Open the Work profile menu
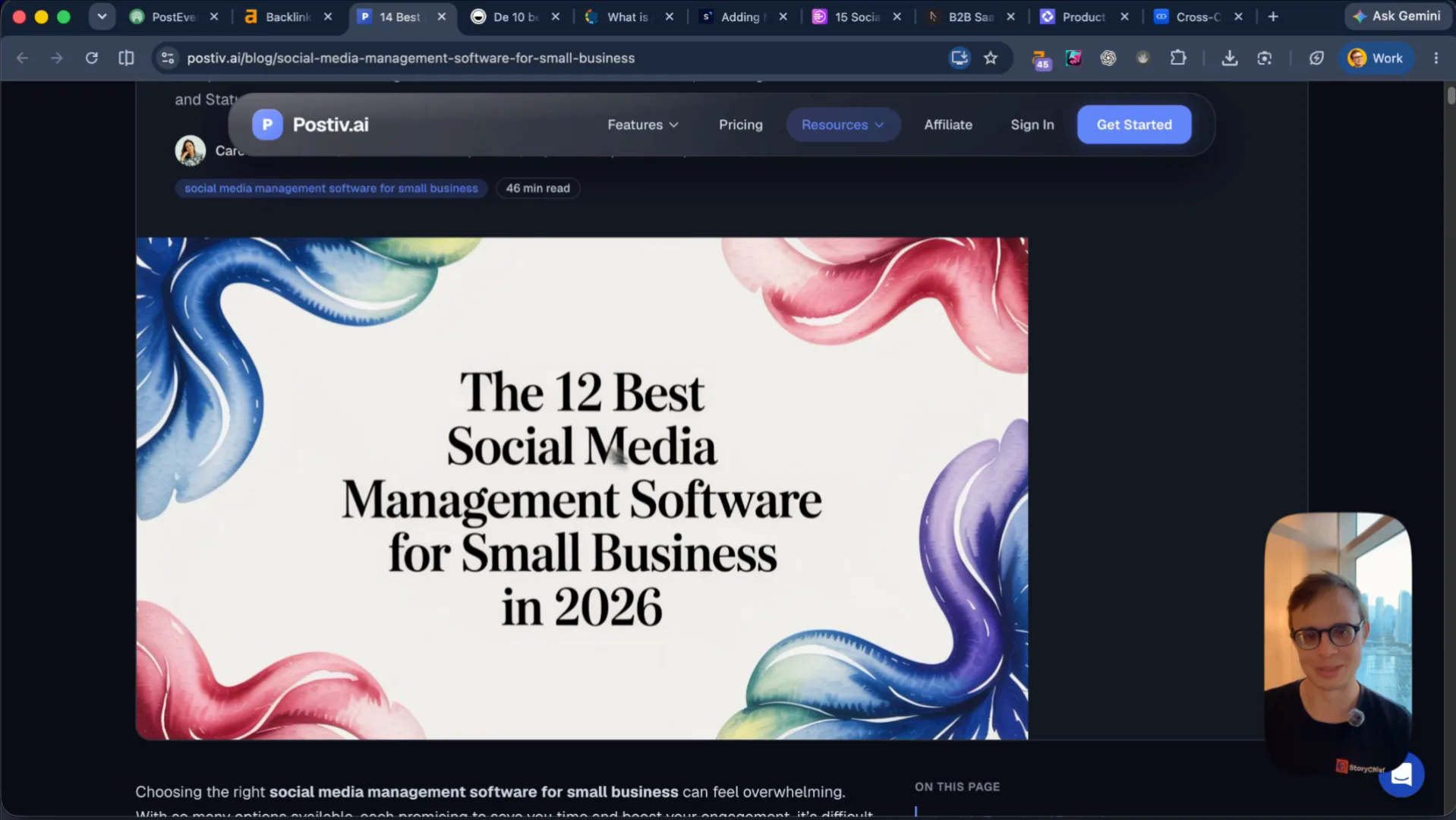The image size is (1456, 820). (x=1376, y=58)
